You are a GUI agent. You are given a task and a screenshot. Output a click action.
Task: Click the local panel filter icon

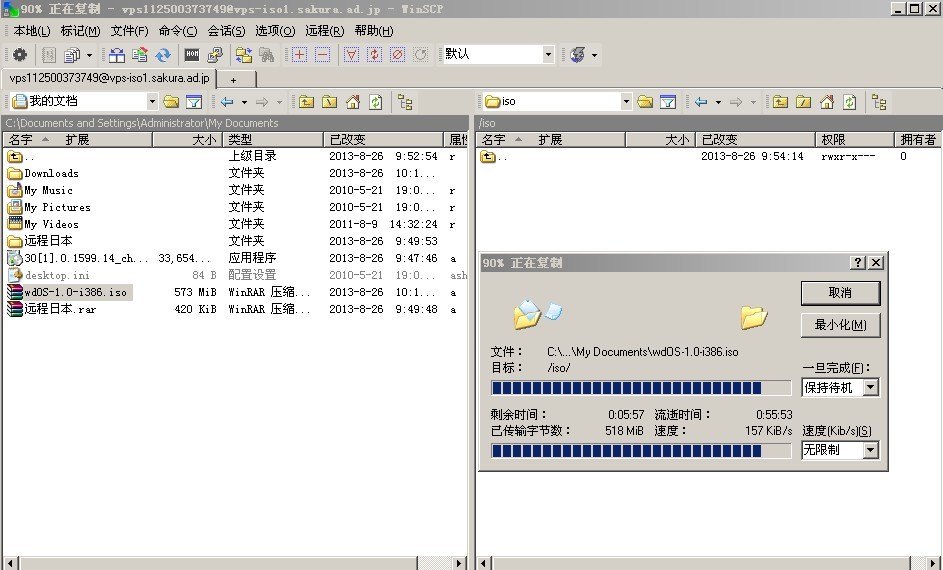click(194, 102)
